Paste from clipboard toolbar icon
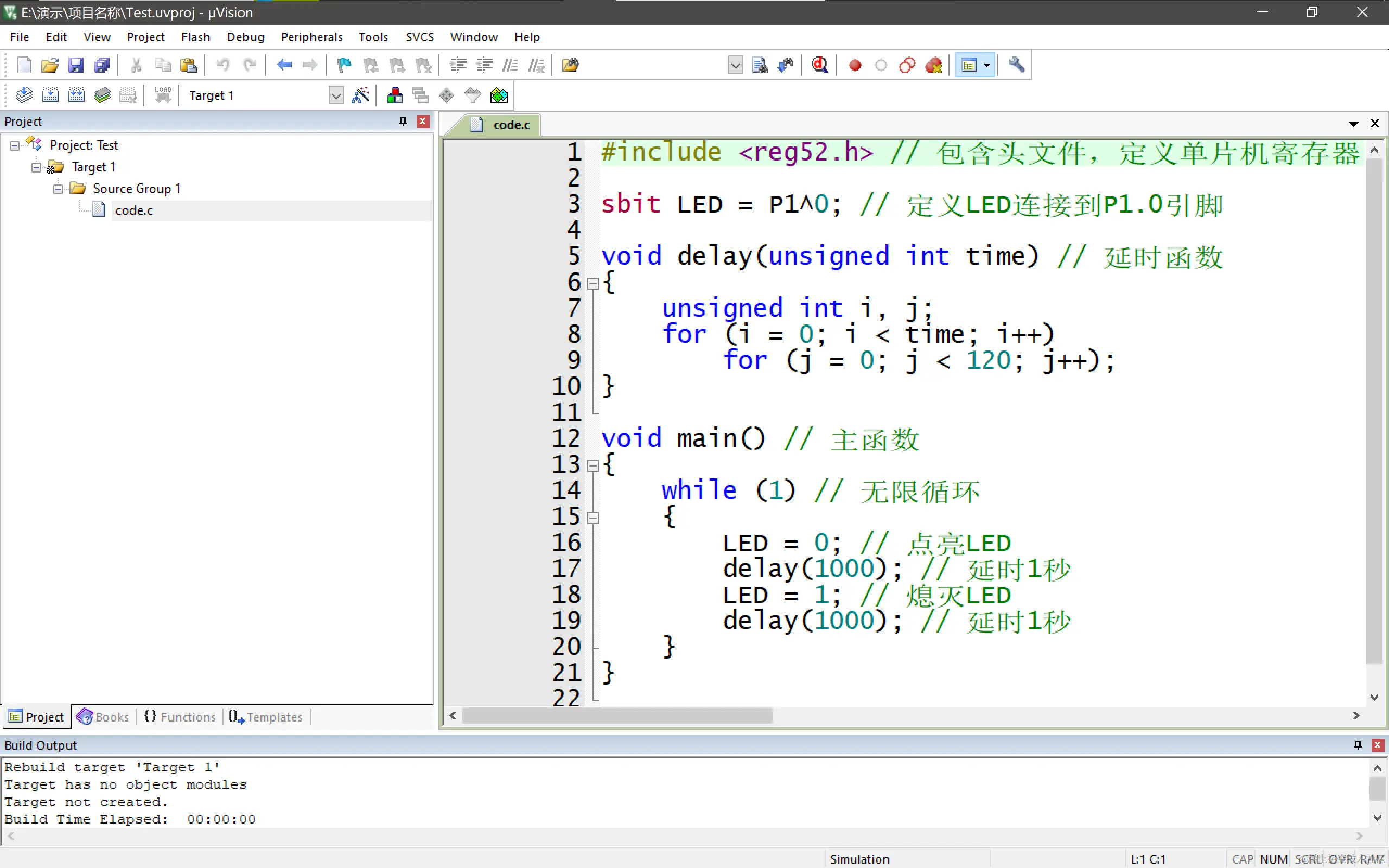Viewport: 1389px width, 868px height. pos(188,65)
